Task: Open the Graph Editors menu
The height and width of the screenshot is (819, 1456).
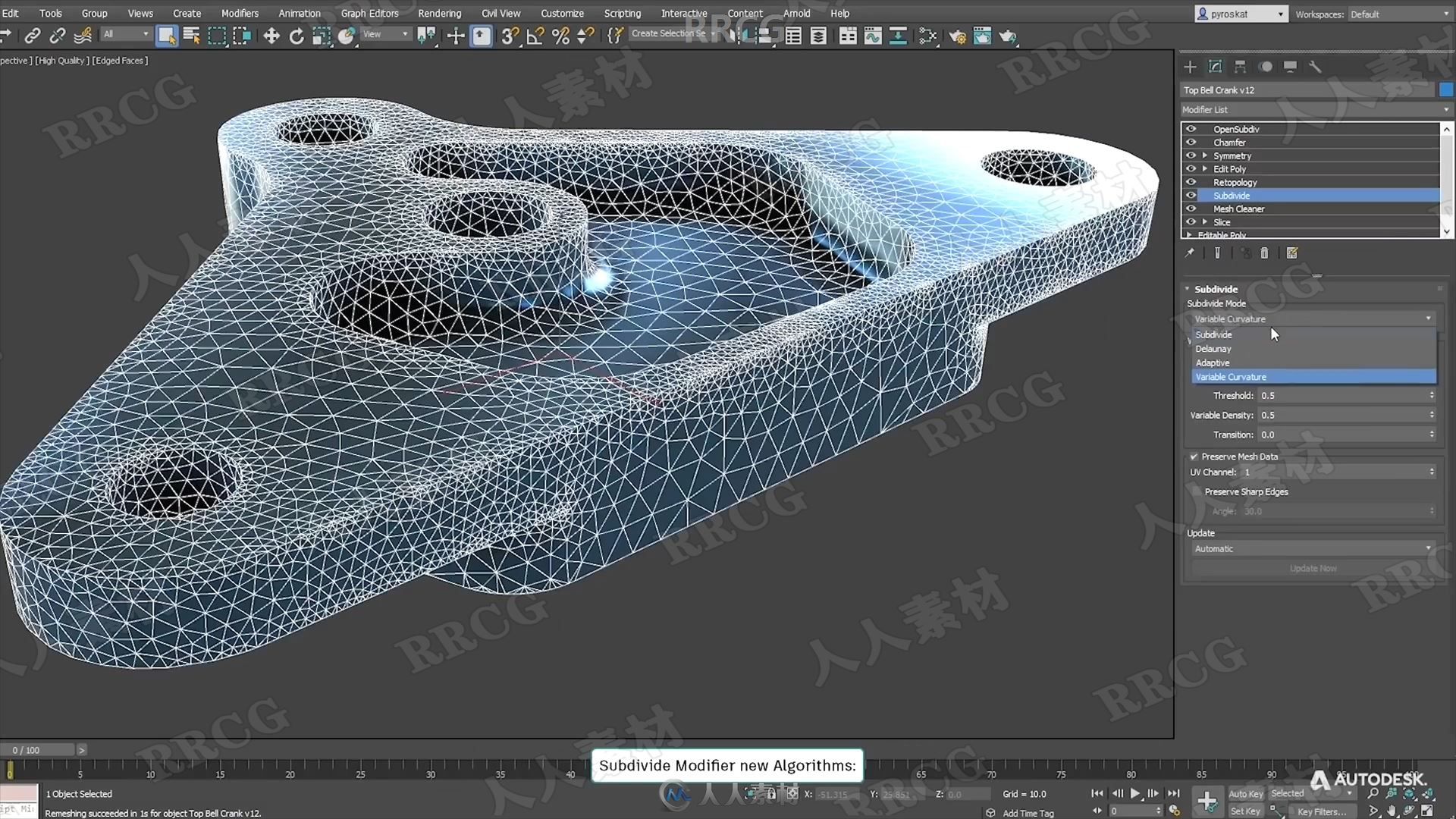Action: [x=370, y=12]
